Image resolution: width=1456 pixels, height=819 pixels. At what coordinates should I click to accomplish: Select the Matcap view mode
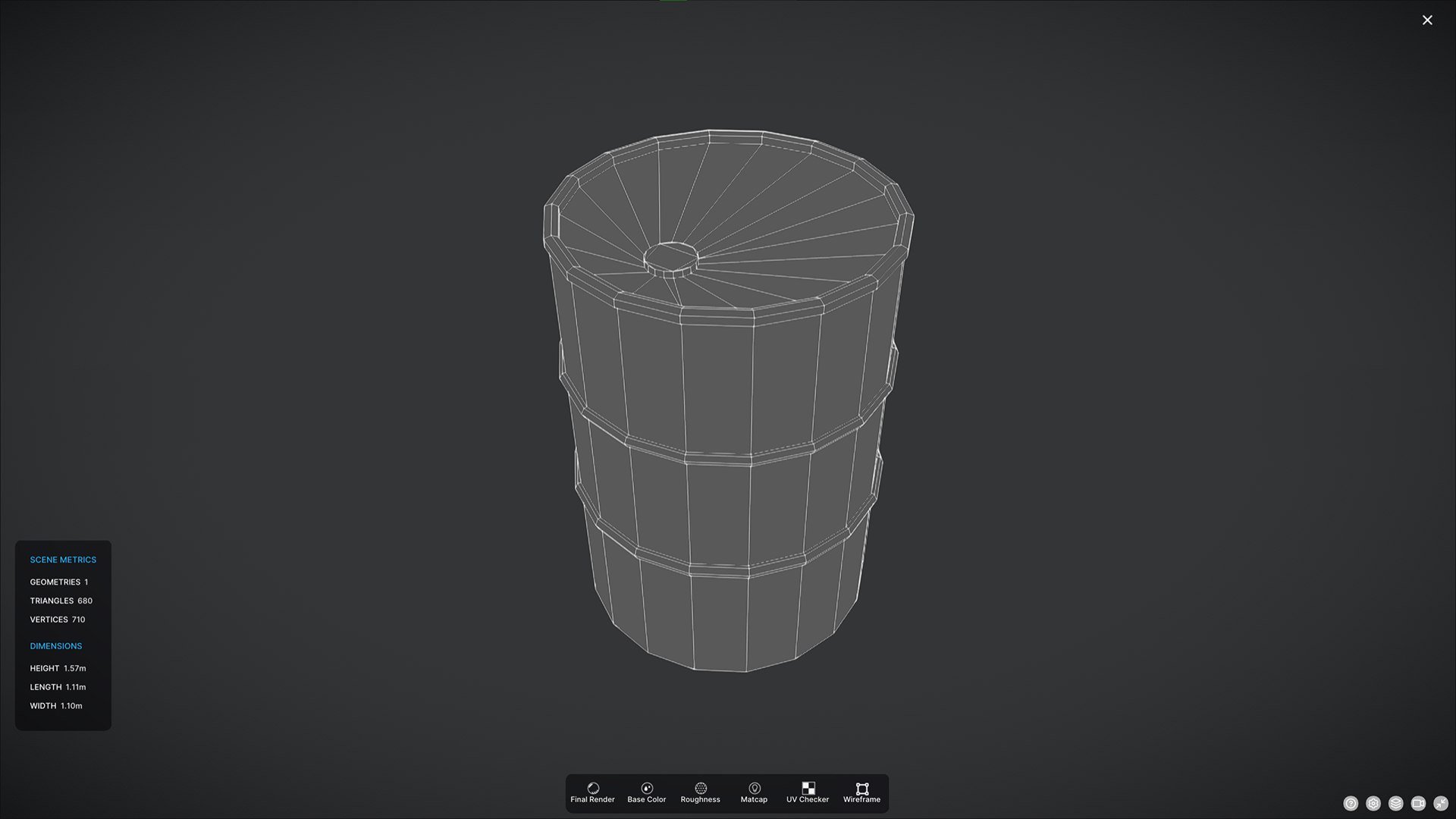click(754, 793)
